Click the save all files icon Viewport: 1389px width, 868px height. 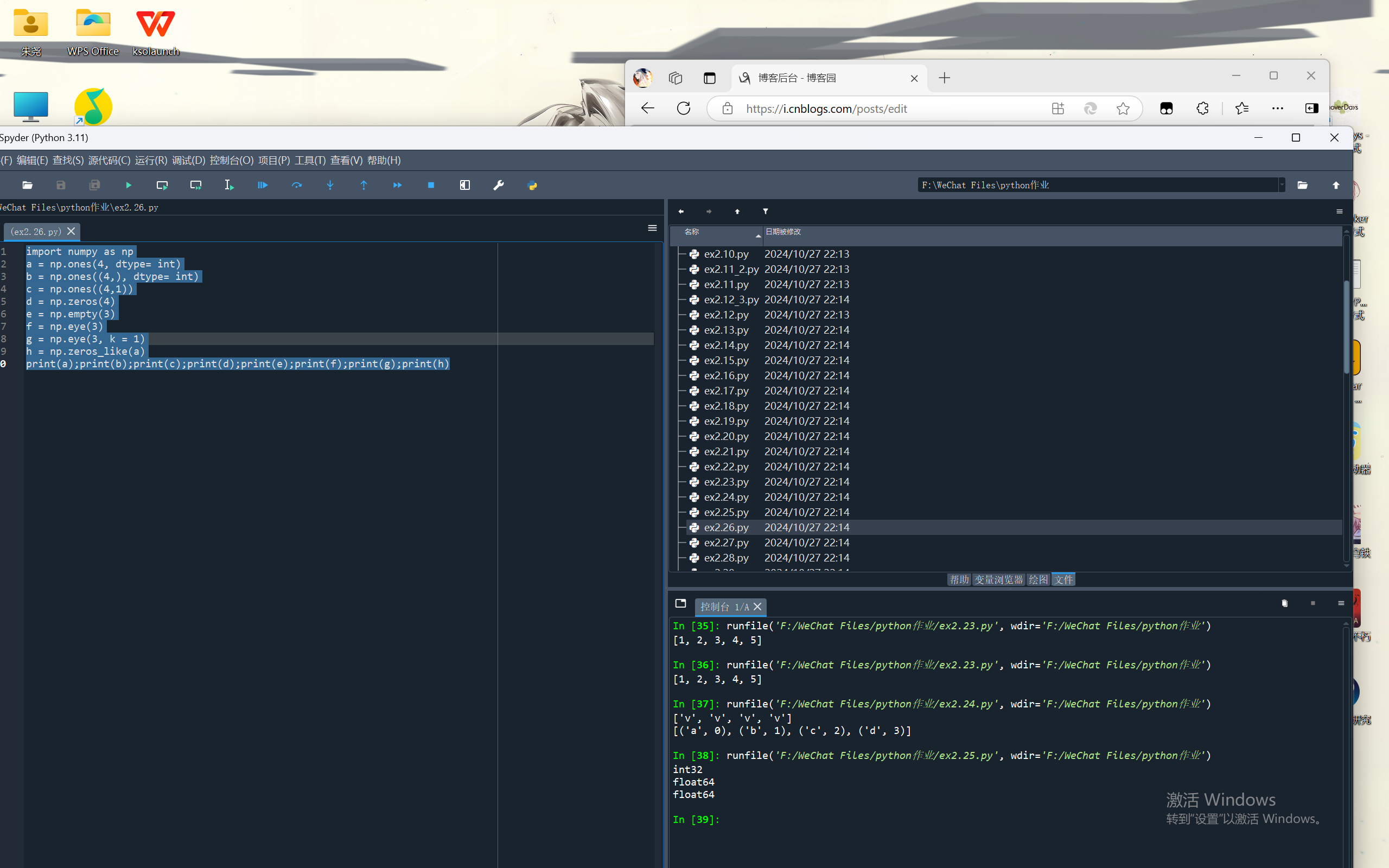[x=95, y=185]
